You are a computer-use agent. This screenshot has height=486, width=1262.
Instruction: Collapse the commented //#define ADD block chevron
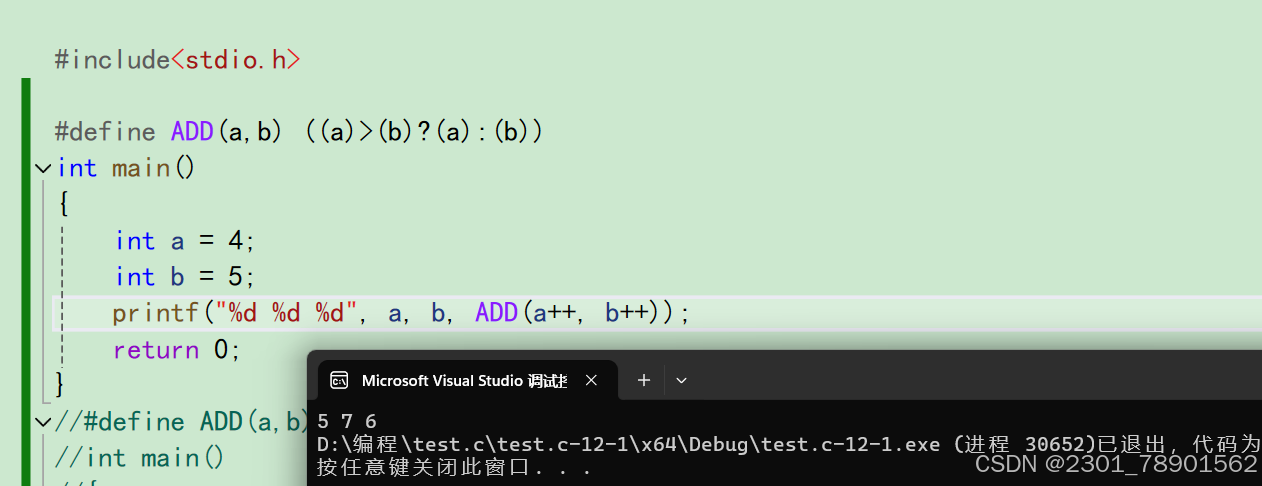43,422
